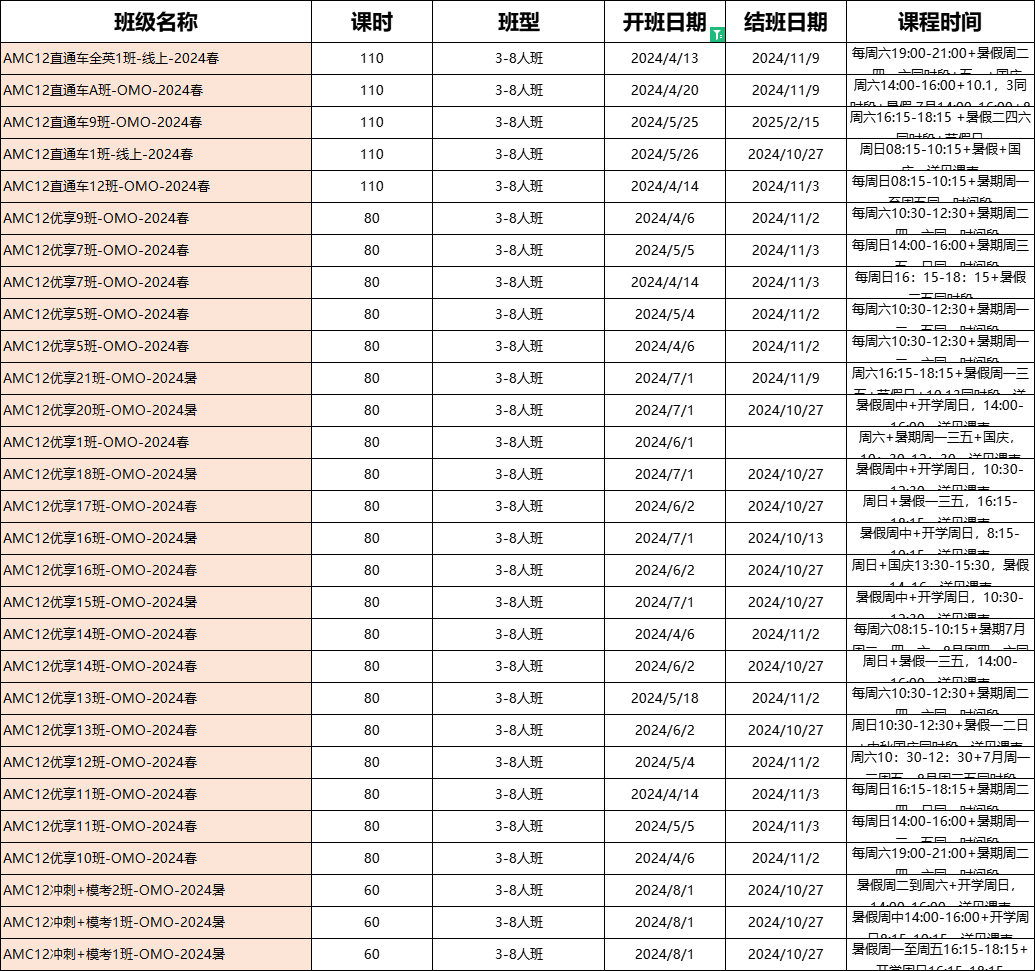Click schedule cell 周日08:15-10:15+暑假+国

[x=940, y=154]
